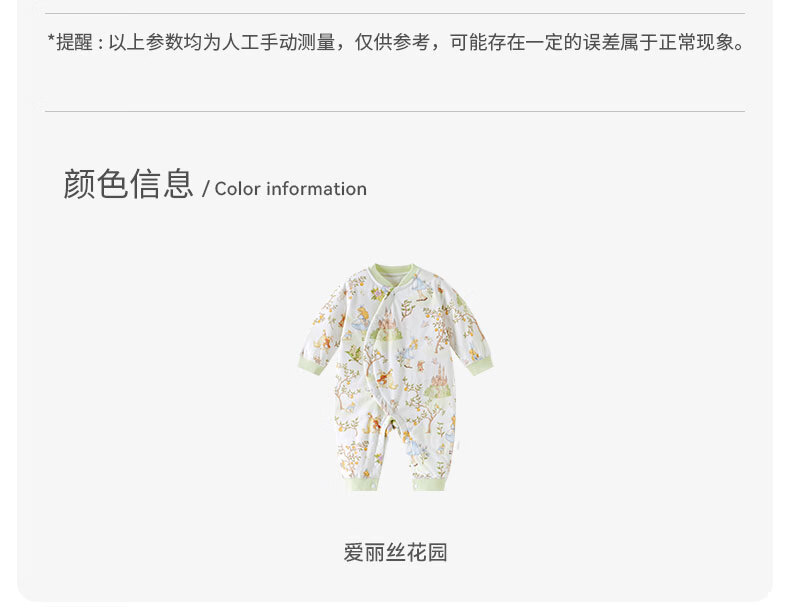This screenshot has height=612, width=790.
Task: Click the divider line above the reminder note
Action: click(395, 13)
